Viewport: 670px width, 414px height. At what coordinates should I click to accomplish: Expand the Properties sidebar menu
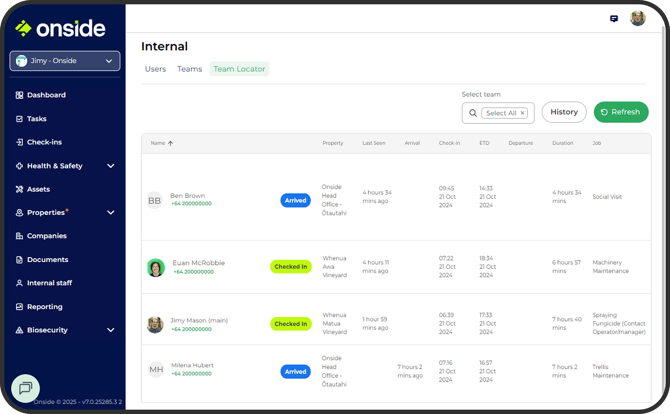tap(110, 213)
